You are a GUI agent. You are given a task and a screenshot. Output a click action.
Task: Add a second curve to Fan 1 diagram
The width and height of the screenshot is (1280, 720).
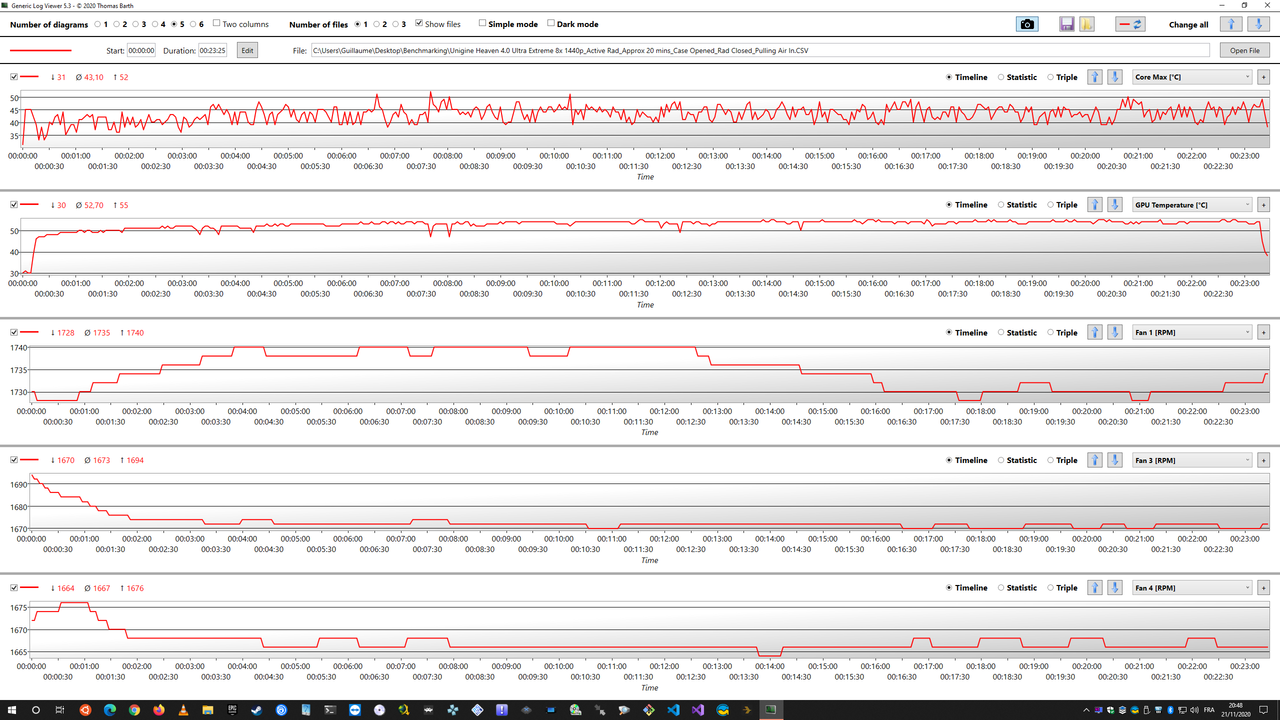(x=1264, y=332)
